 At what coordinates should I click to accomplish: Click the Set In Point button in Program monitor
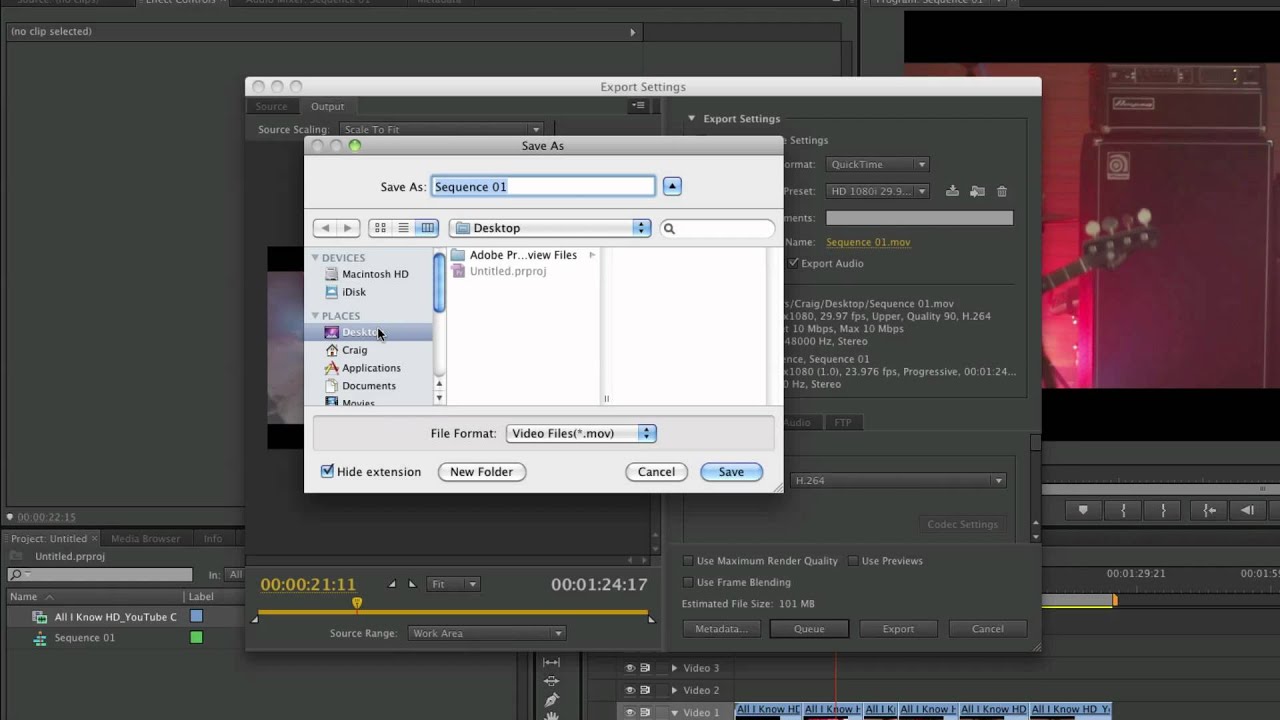(1123, 510)
